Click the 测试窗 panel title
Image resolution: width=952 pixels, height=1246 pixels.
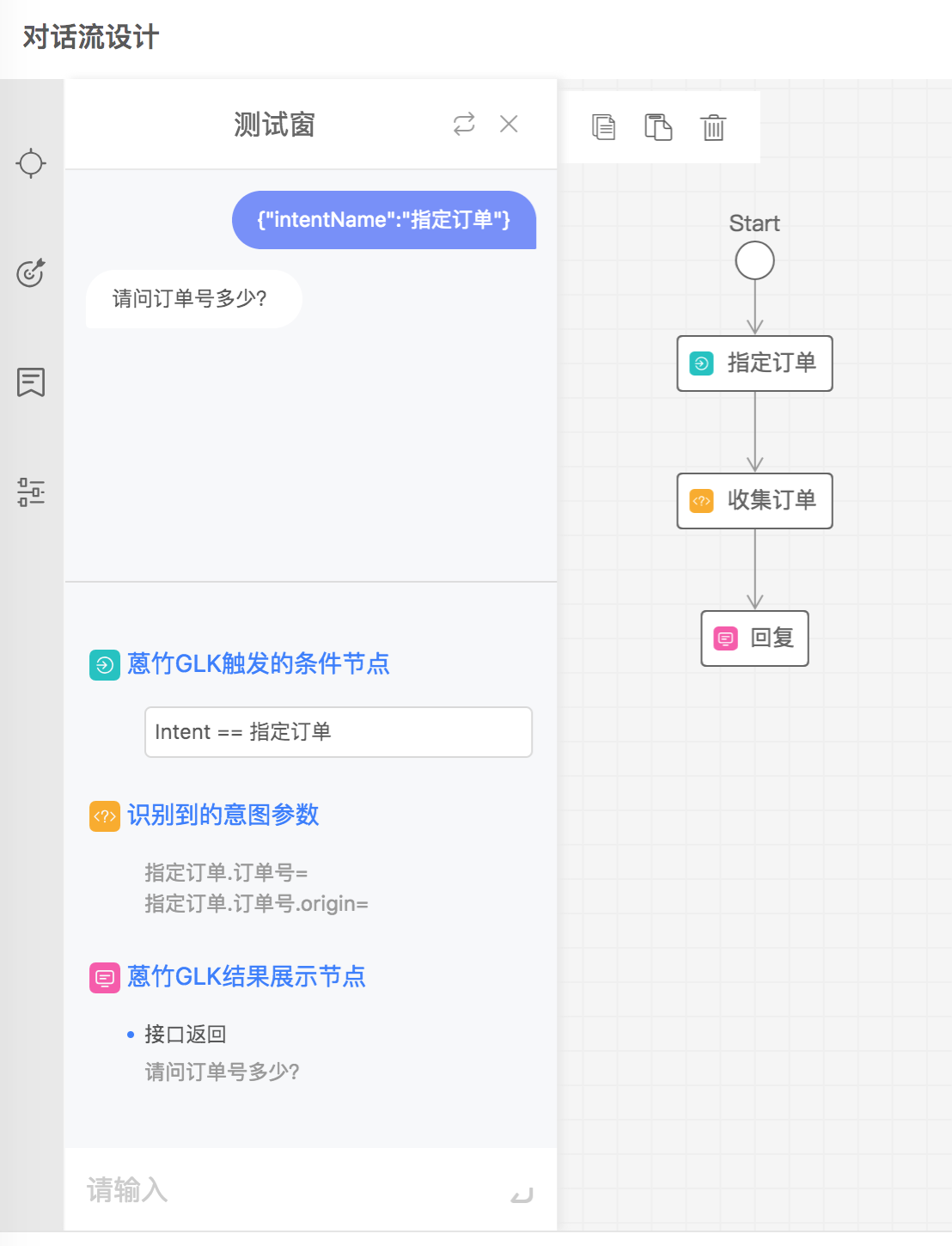[275, 125]
